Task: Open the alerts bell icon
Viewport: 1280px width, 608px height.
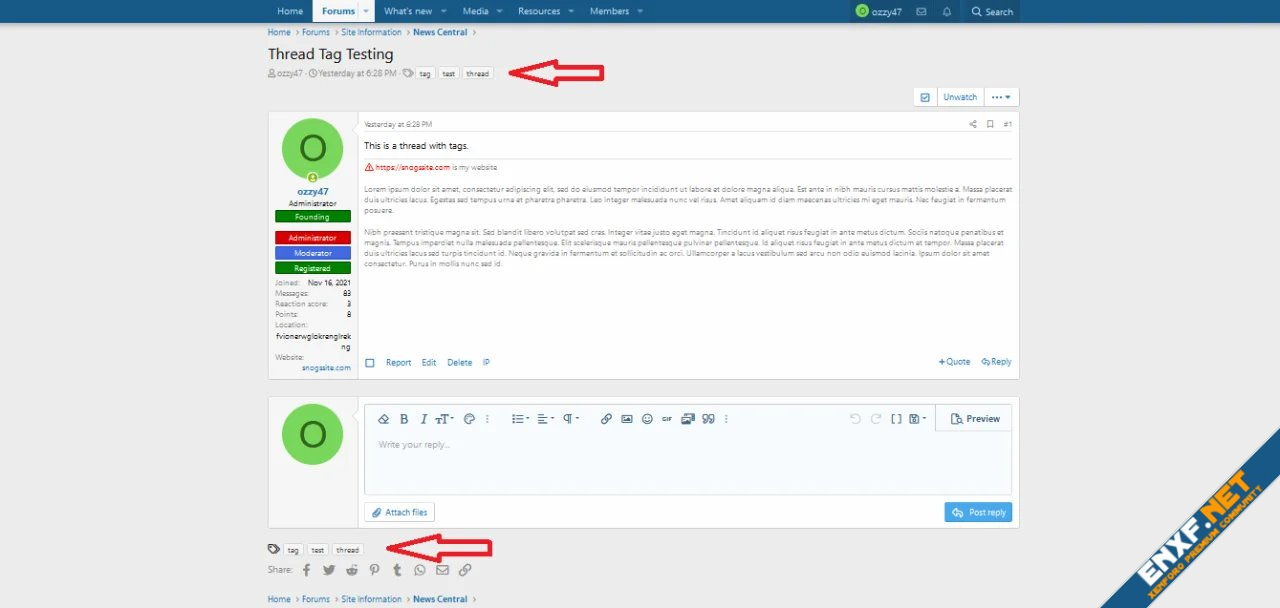Action: point(947,12)
